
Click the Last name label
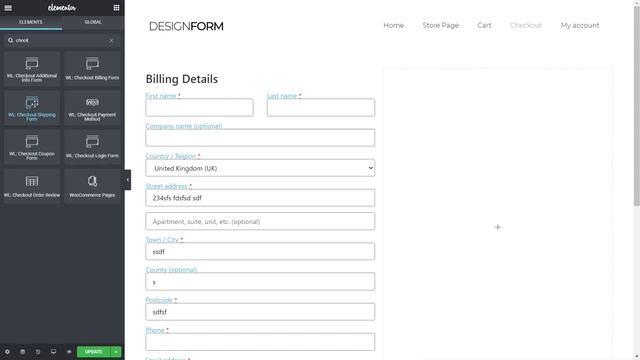(x=284, y=96)
